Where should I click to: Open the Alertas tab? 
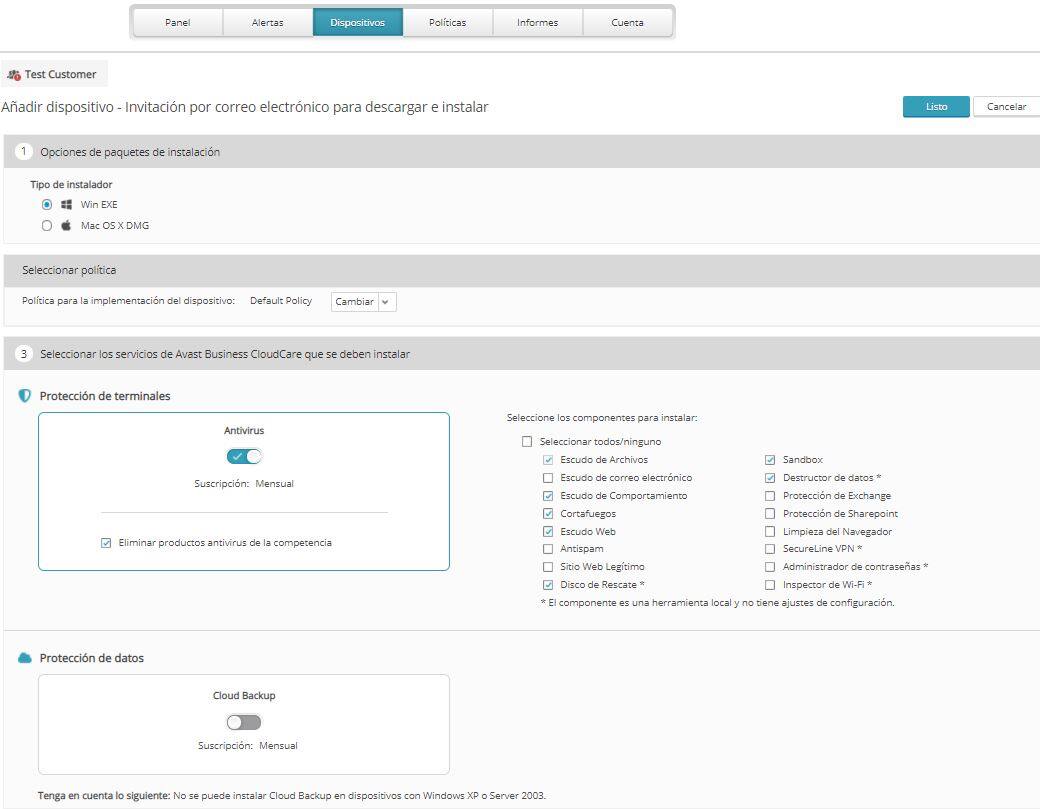pos(267,23)
